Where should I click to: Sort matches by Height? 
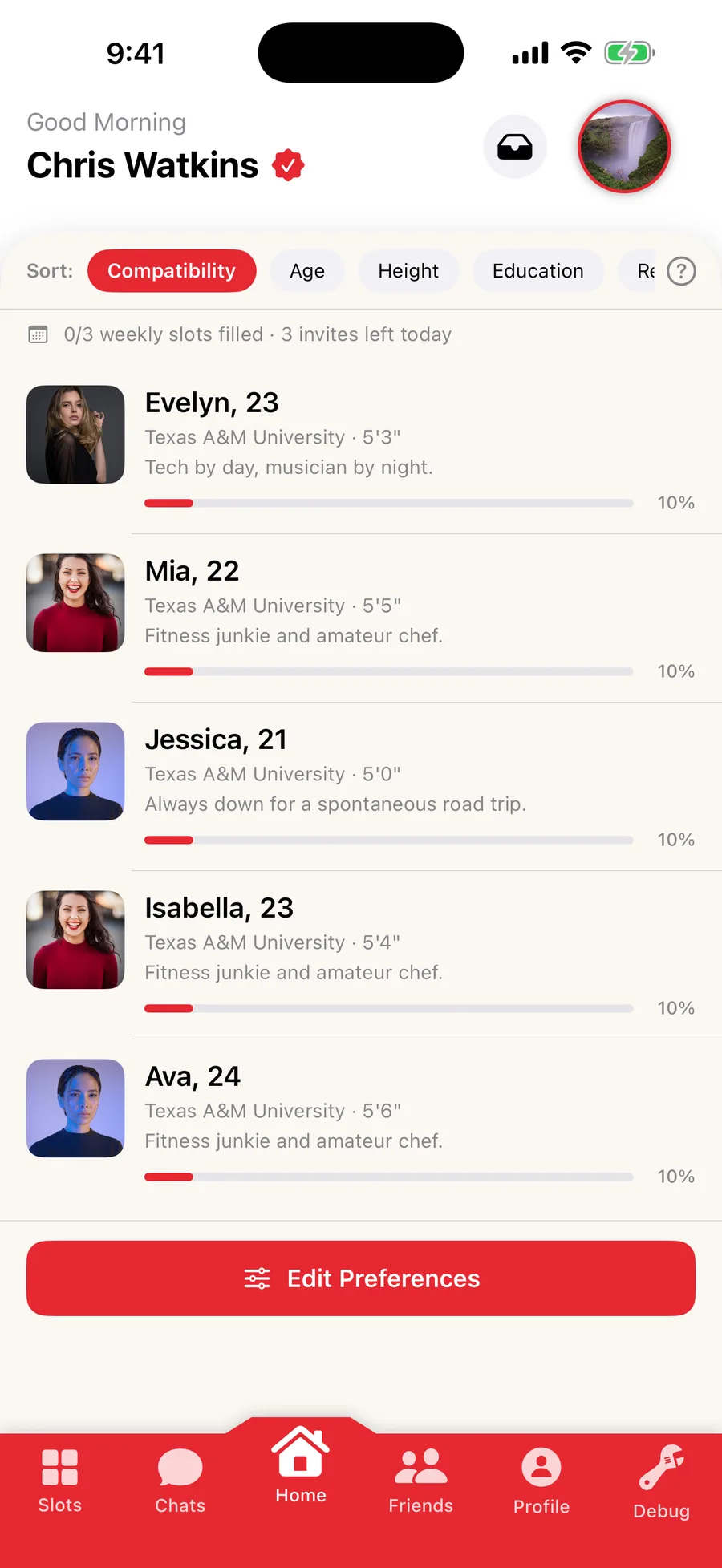click(x=408, y=271)
